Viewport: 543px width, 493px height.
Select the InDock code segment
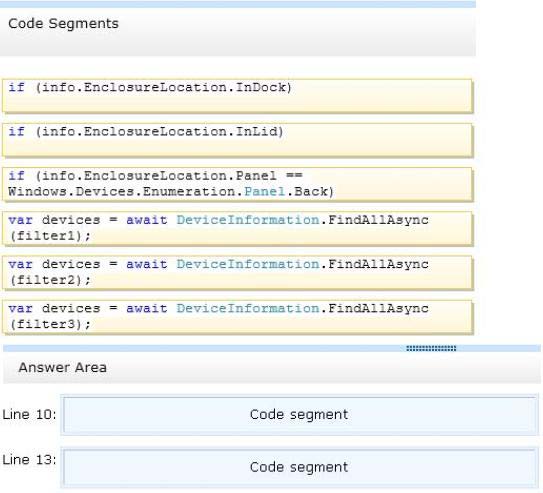tap(237, 96)
